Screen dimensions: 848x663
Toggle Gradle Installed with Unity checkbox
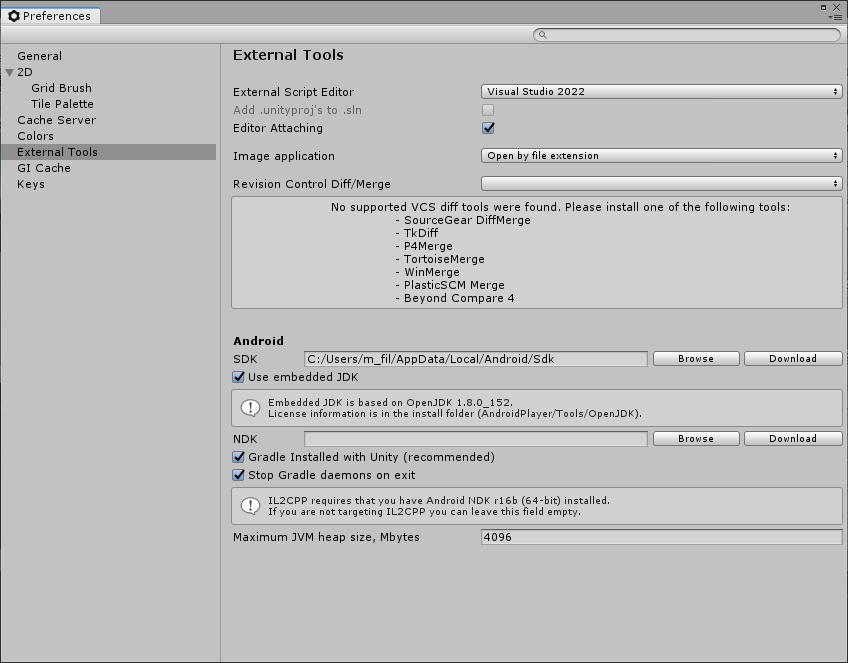pyautogui.click(x=238, y=457)
